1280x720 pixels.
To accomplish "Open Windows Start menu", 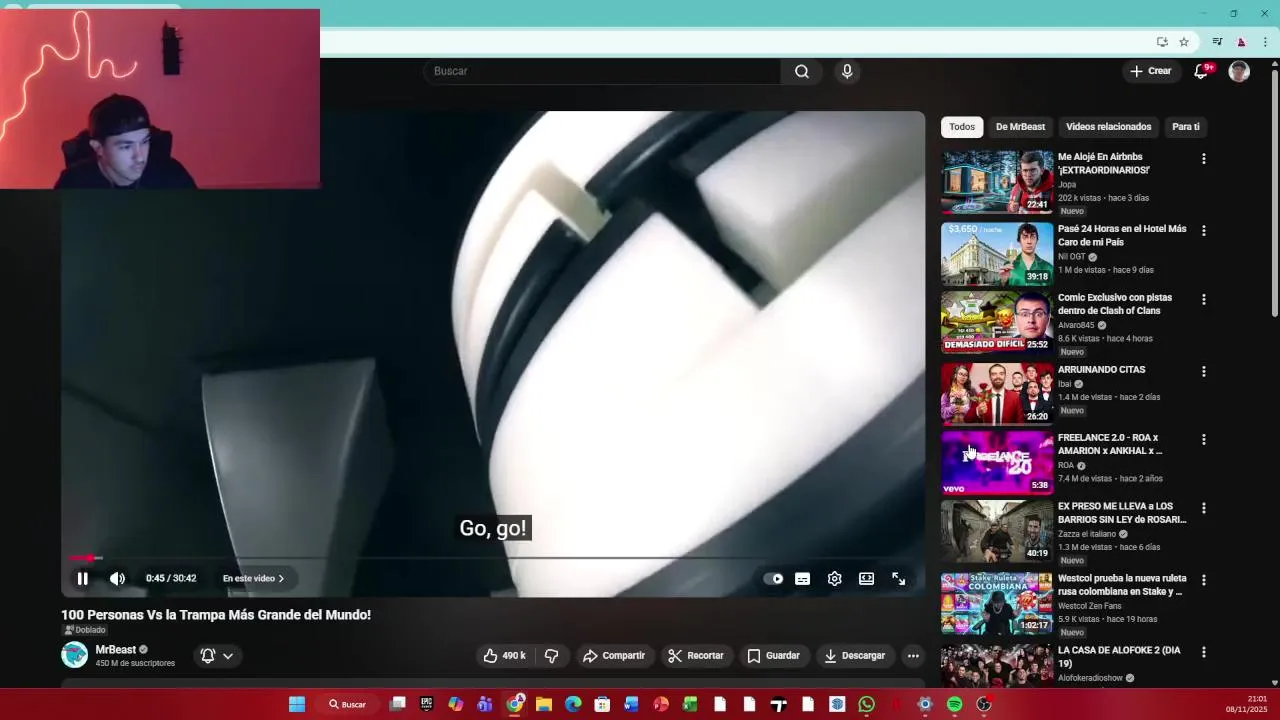I will coord(297,704).
